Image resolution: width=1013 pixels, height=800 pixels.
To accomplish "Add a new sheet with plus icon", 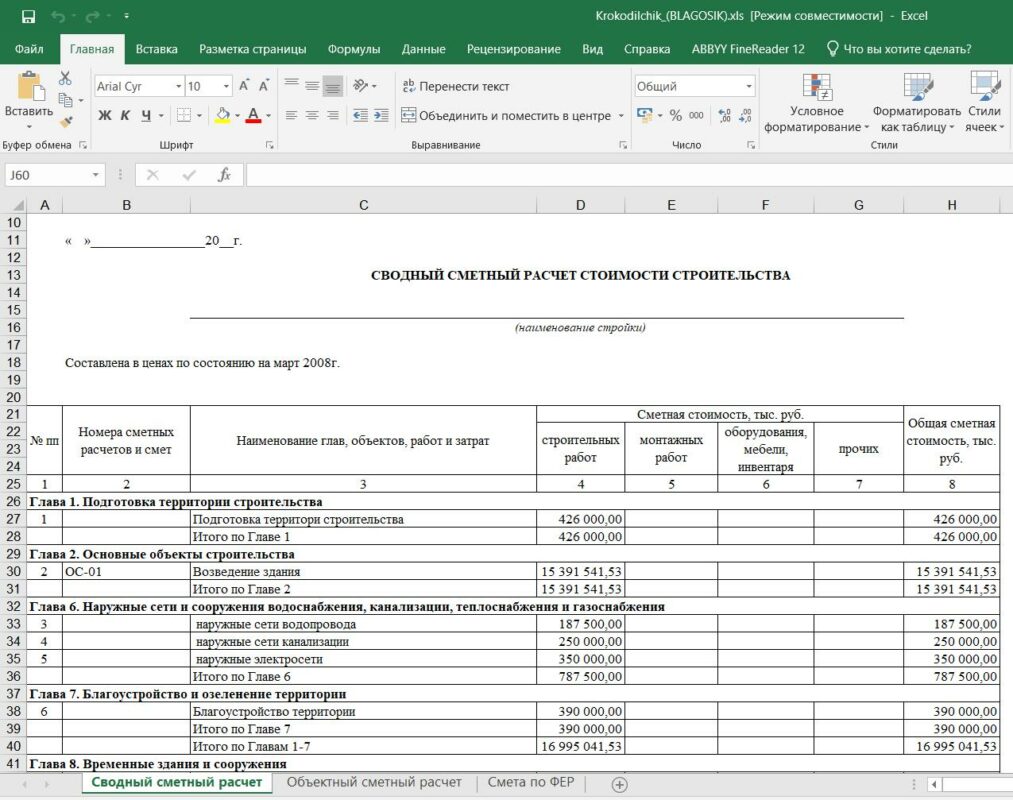I will point(619,784).
